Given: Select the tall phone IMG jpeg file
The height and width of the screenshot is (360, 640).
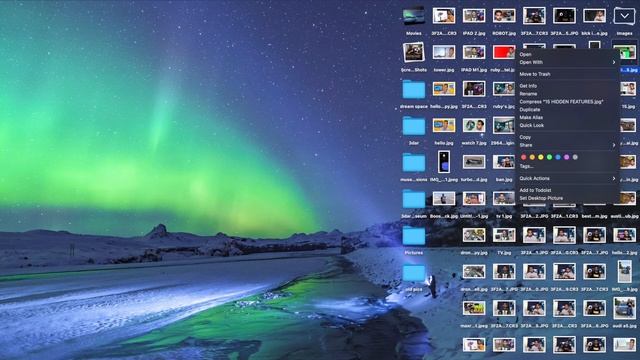Looking at the screenshot, I should coord(444,162).
